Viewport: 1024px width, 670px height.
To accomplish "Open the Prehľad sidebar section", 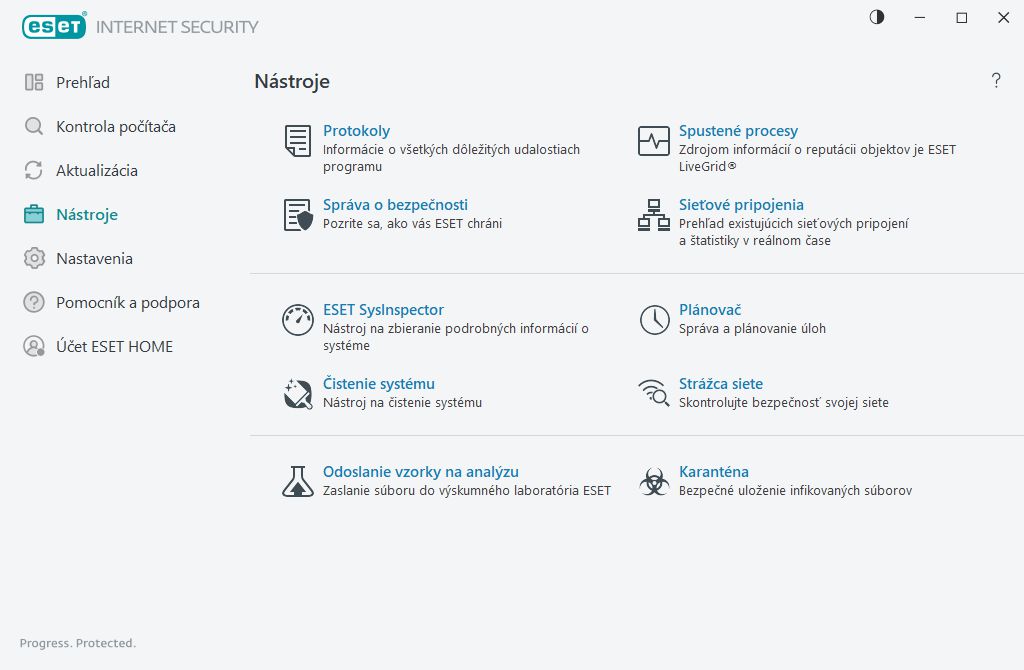I will [x=83, y=83].
